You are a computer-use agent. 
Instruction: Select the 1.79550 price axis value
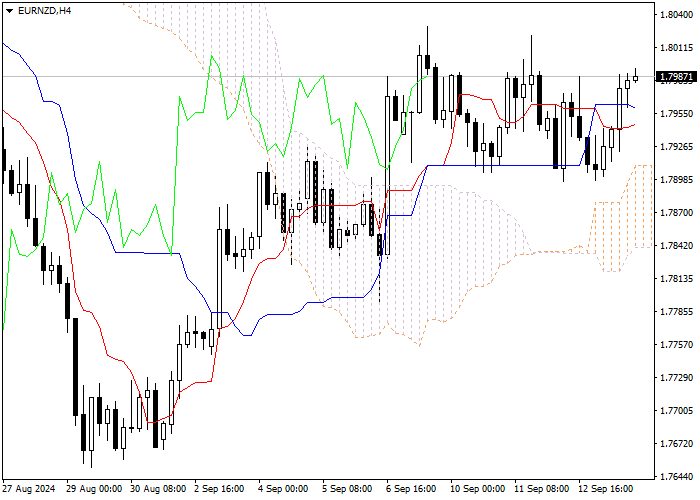676,114
